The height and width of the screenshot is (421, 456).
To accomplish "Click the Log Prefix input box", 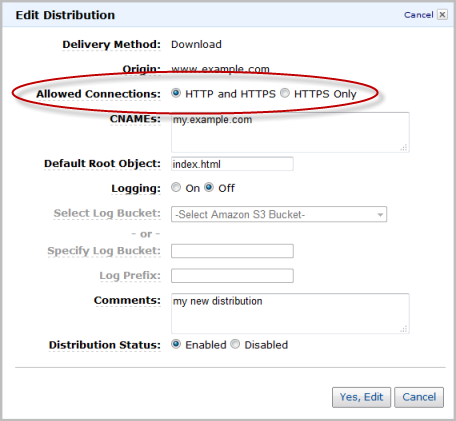I will (232, 276).
